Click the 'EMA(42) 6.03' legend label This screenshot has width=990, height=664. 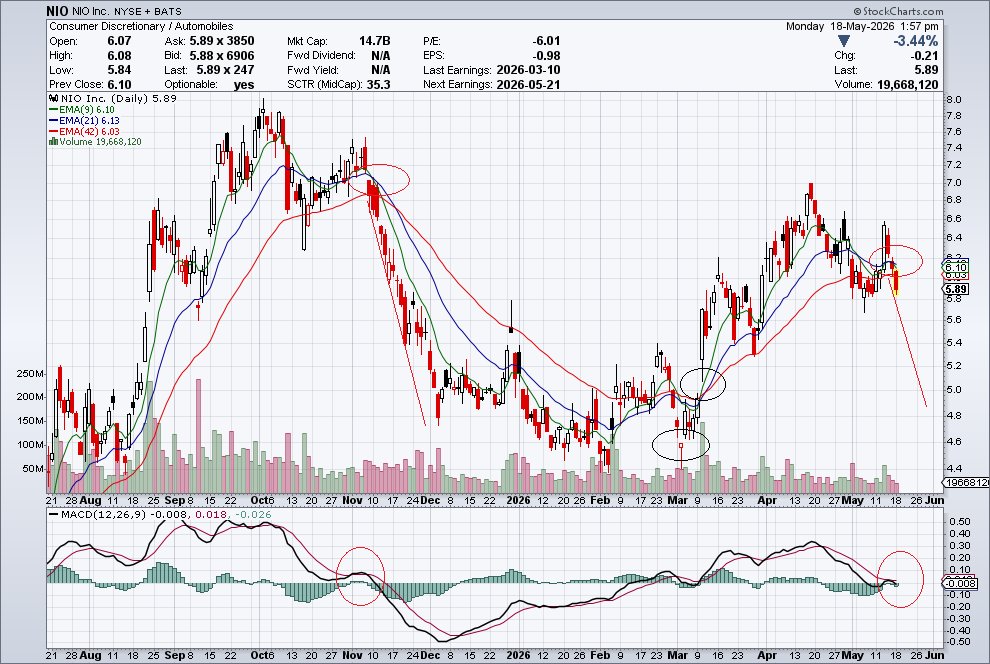click(90, 131)
